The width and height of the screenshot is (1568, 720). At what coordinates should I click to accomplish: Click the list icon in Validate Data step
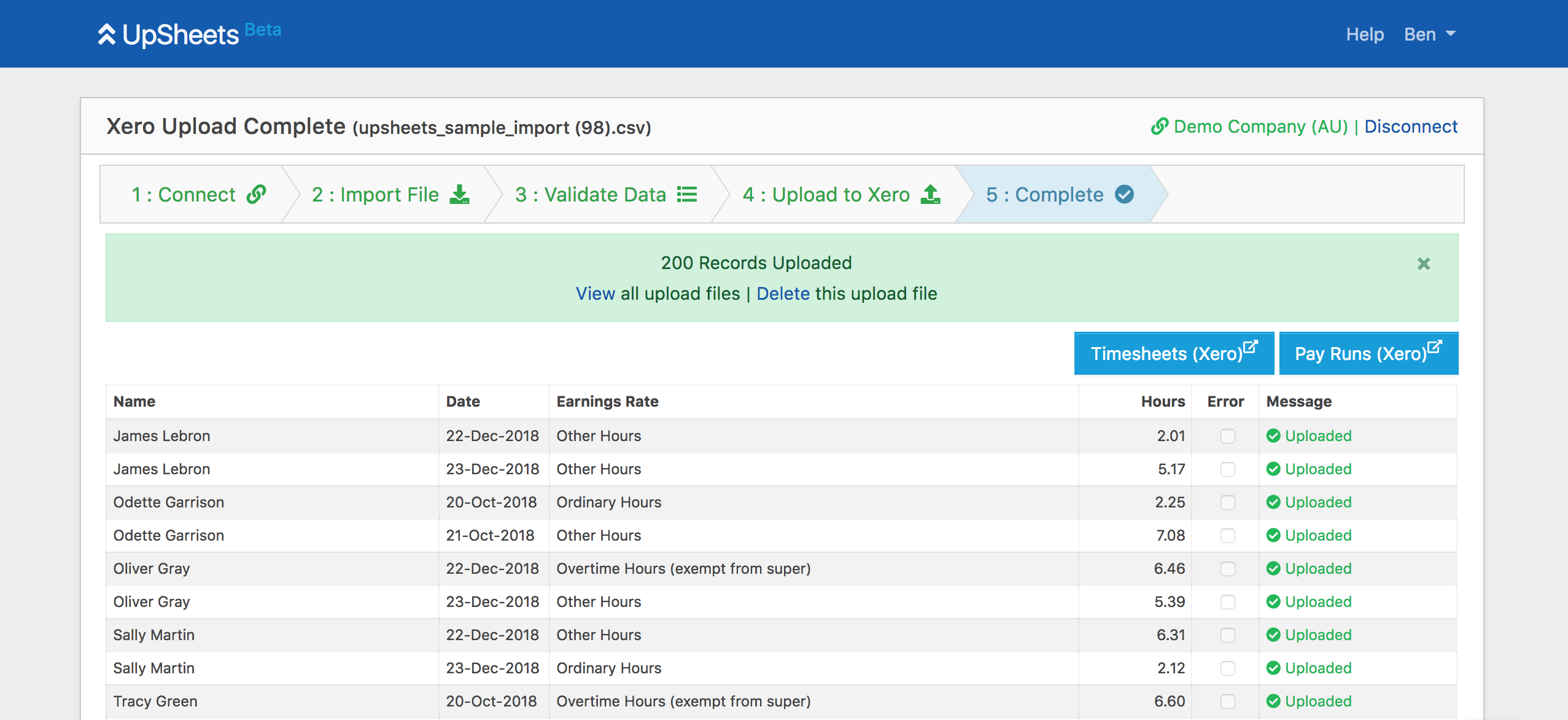tap(687, 194)
